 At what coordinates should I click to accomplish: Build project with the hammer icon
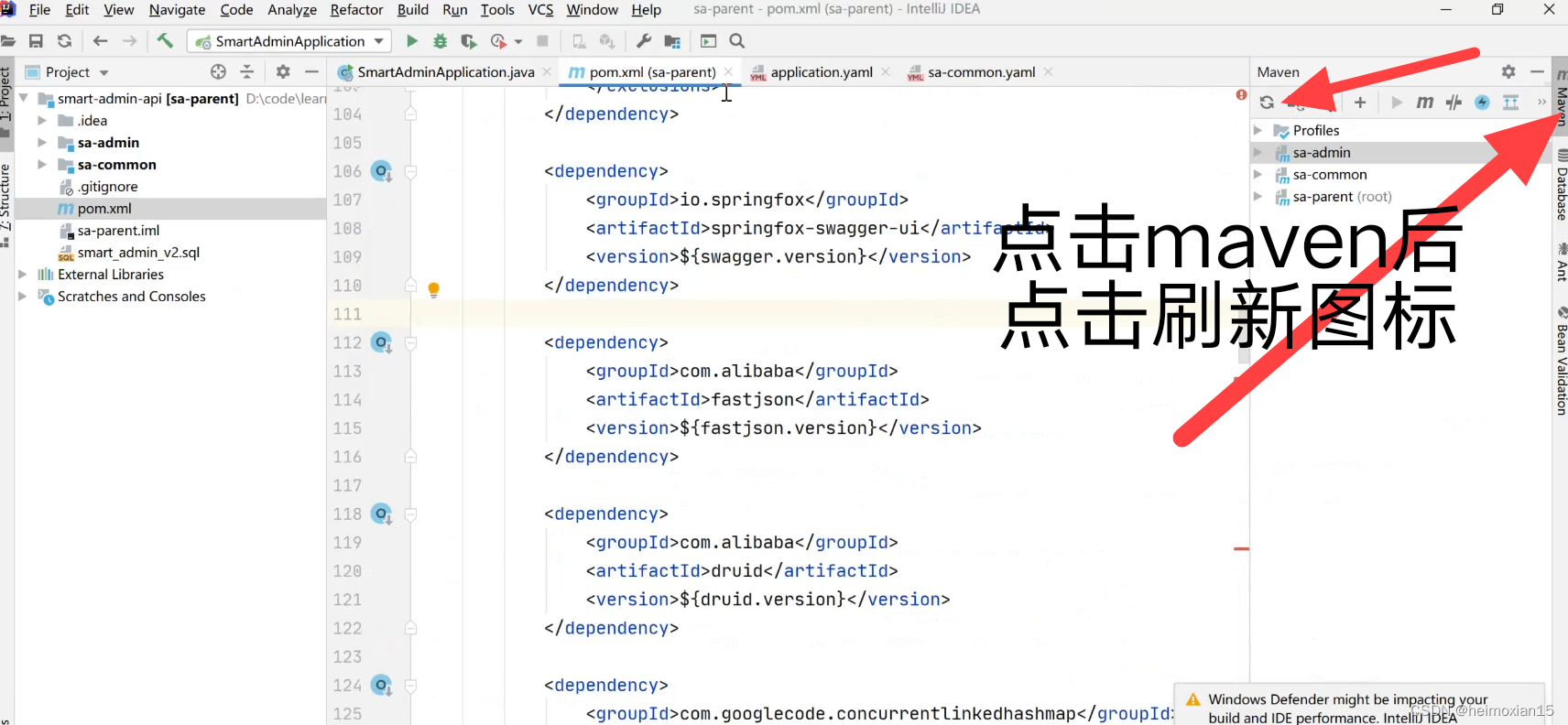click(x=165, y=40)
